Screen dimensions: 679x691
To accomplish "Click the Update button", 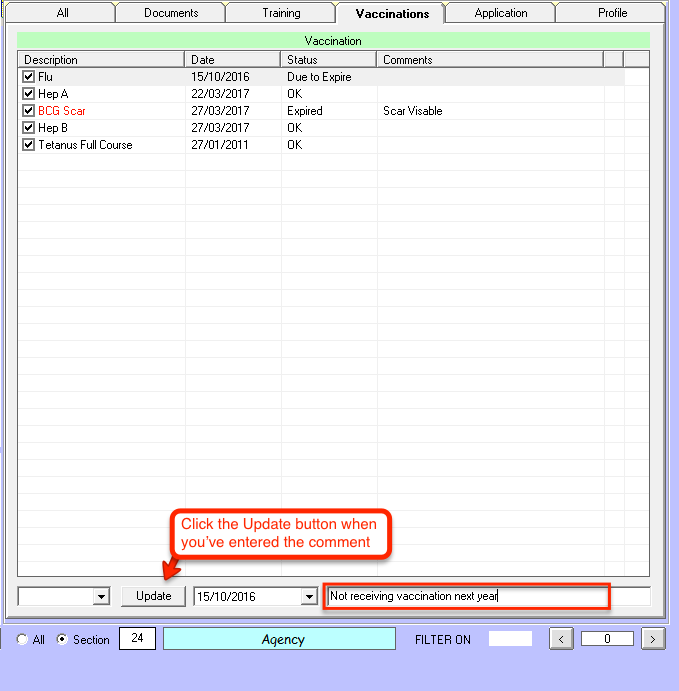I will [x=154, y=596].
